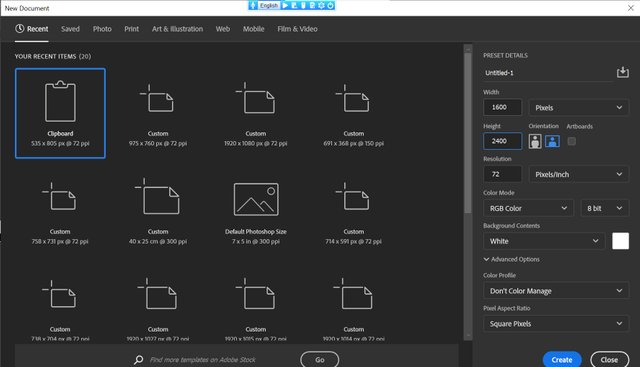
Task: Switch to the Mobile tab
Action: (x=253, y=29)
